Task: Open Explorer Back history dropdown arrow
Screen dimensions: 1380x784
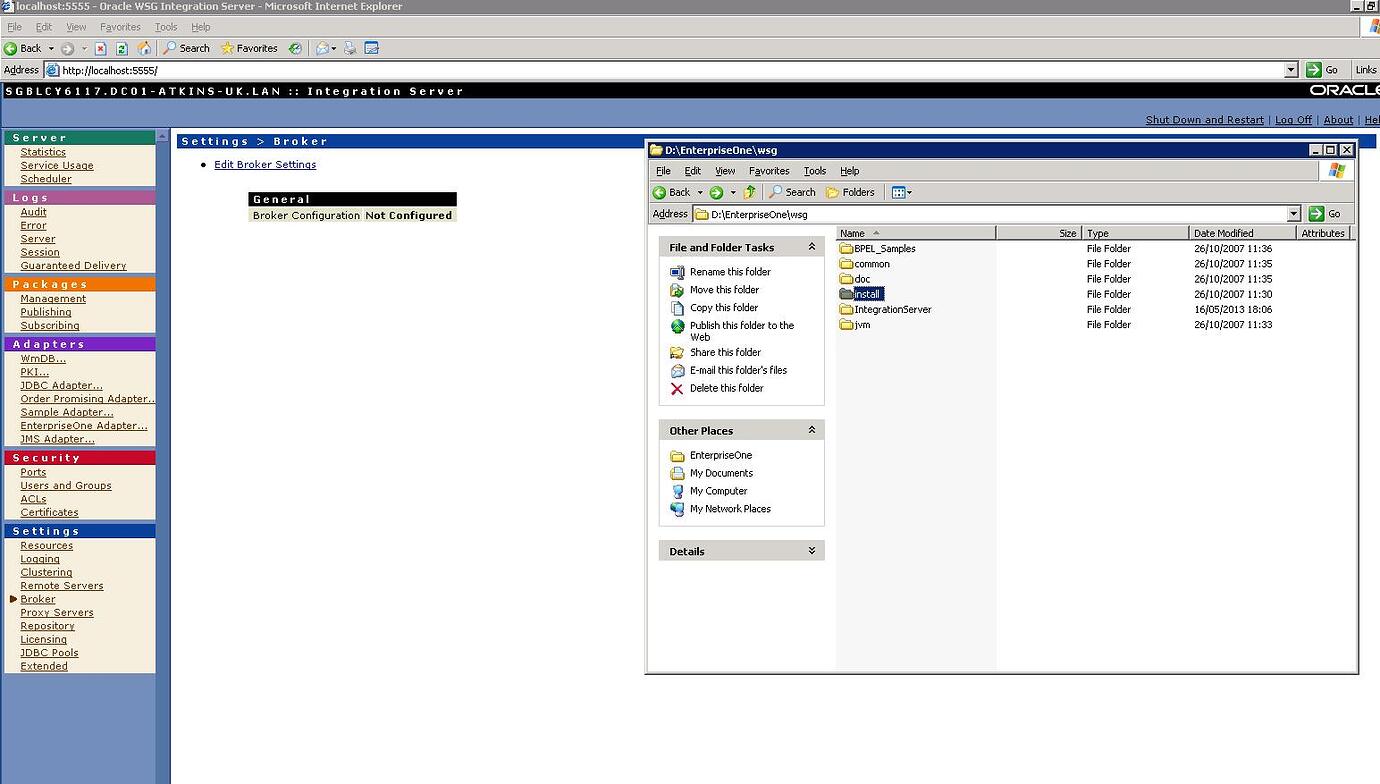Action: [700, 192]
